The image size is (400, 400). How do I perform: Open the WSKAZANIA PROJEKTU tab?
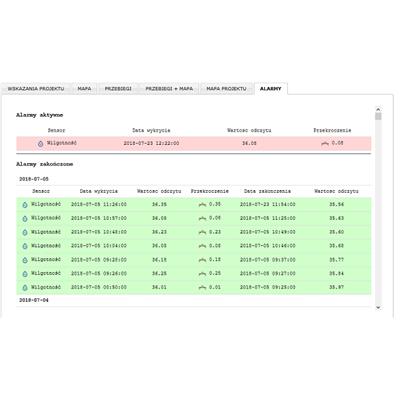pyautogui.click(x=36, y=89)
